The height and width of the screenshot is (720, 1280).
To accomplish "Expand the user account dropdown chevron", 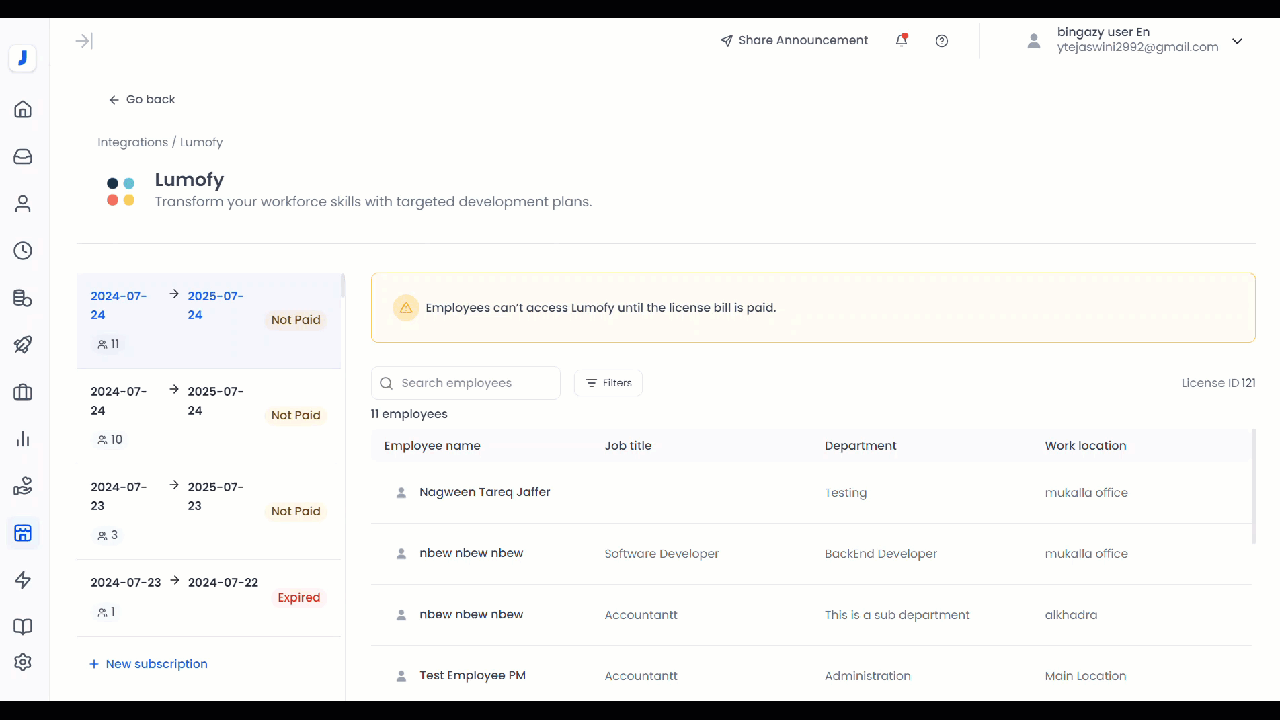I will click(1237, 41).
